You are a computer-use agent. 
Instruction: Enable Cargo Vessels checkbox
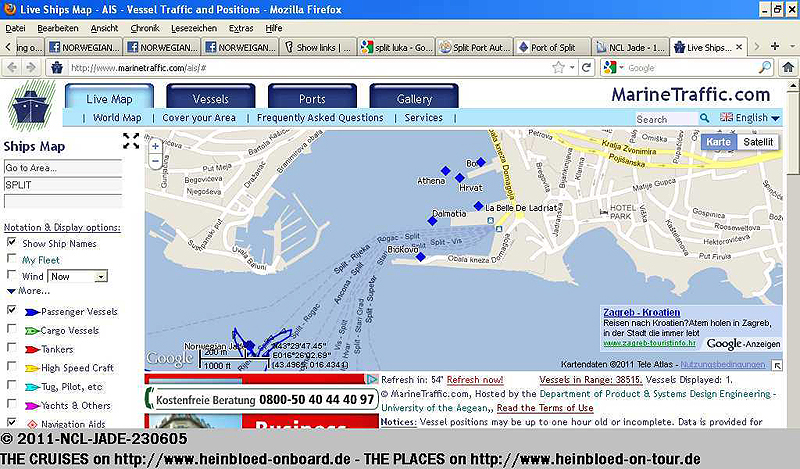11,329
